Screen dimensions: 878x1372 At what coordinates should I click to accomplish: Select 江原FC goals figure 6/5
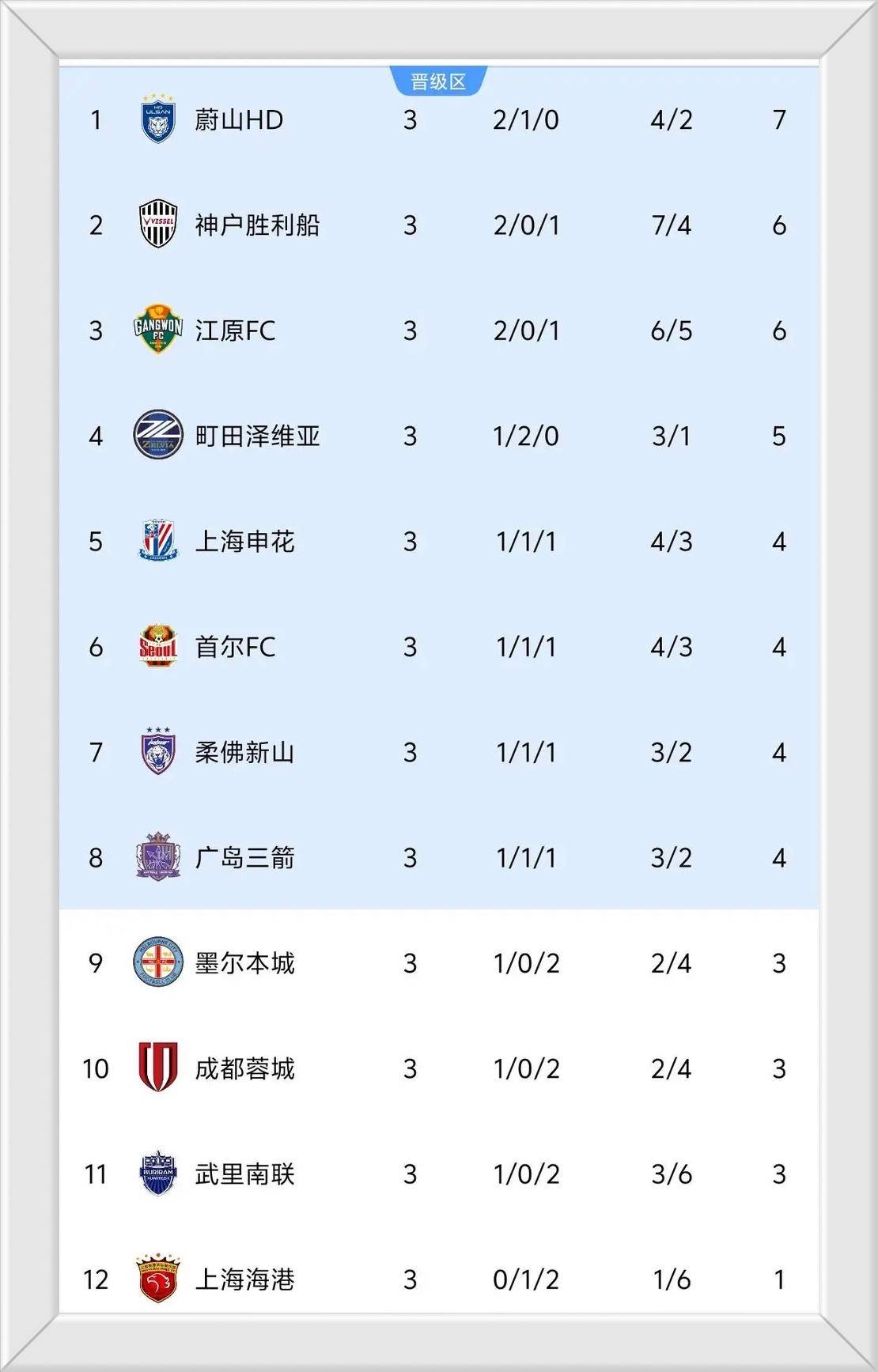click(671, 331)
